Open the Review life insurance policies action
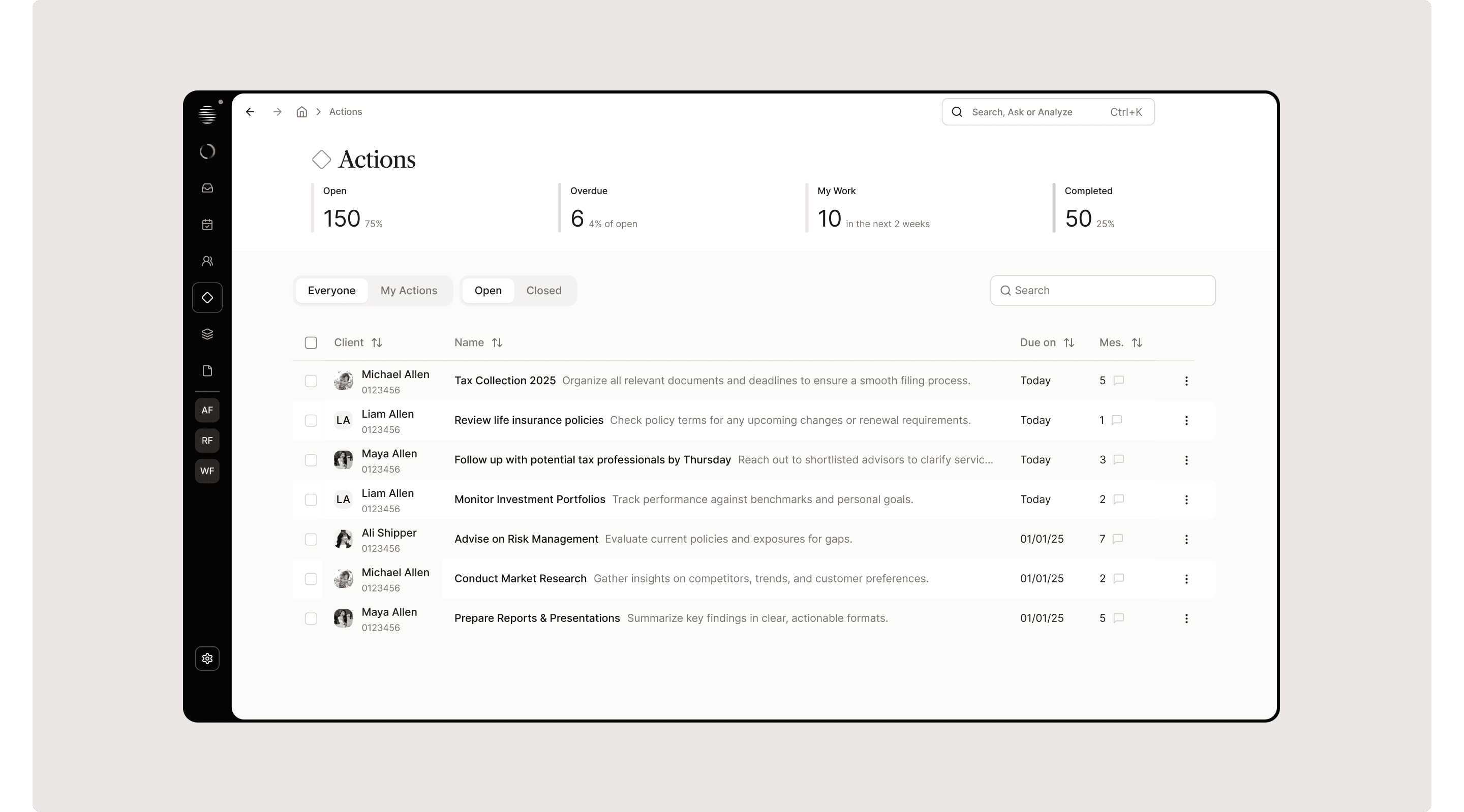Viewport: 1464px width, 812px height. click(x=529, y=420)
